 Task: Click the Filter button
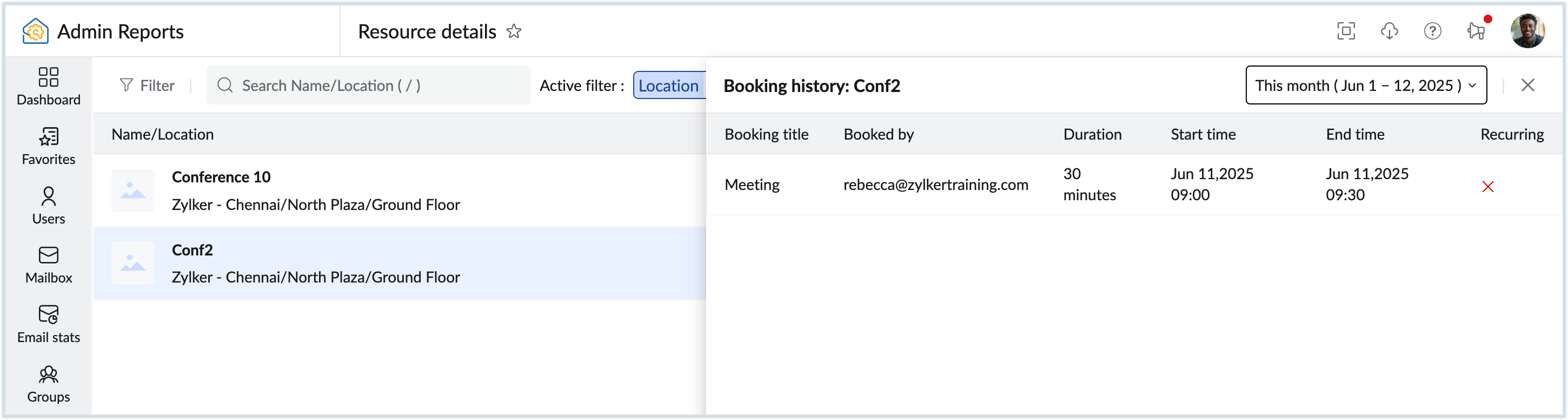pyautogui.click(x=147, y=86)
